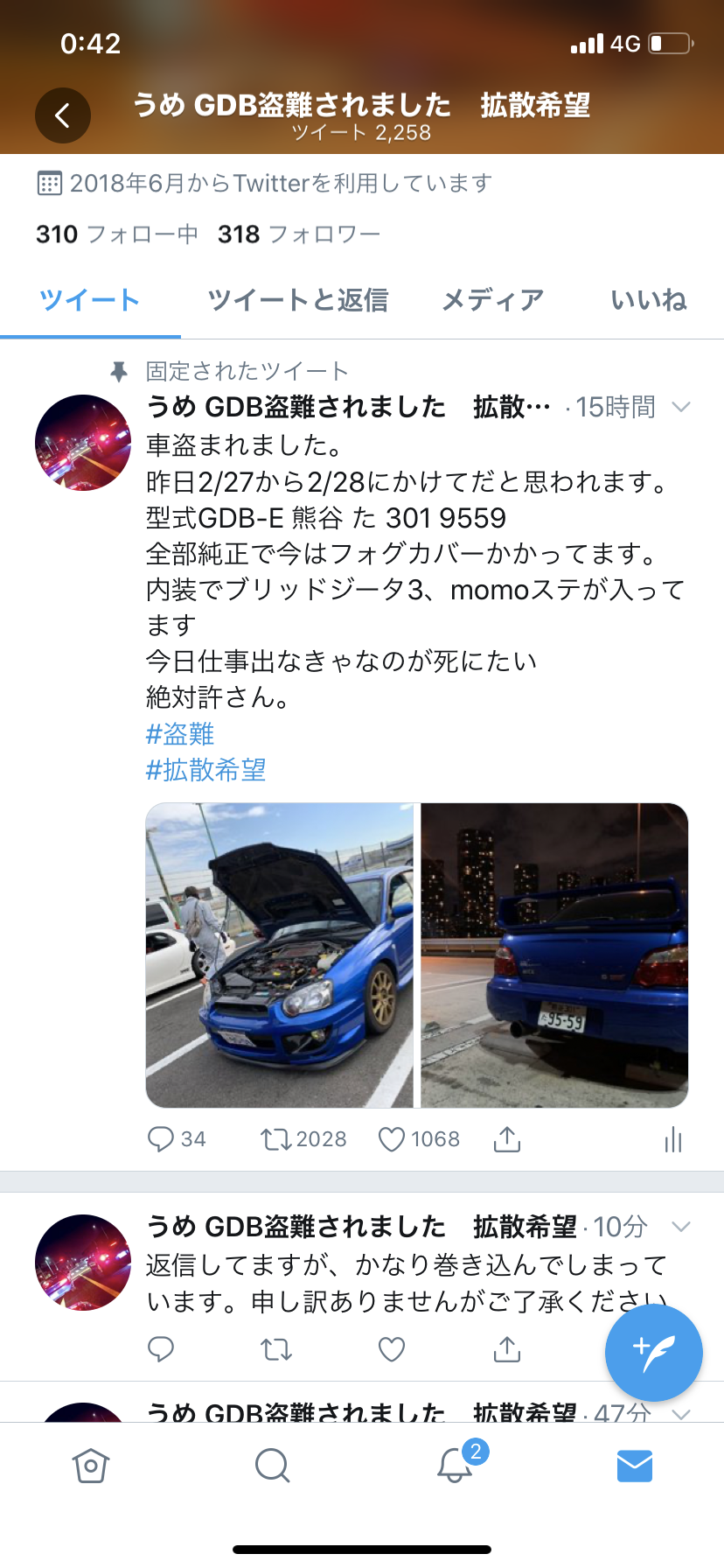This screenshot has height=1568, width=724.
Task: Open the 318 フォロワー list
Action: [x=299, y=234]
